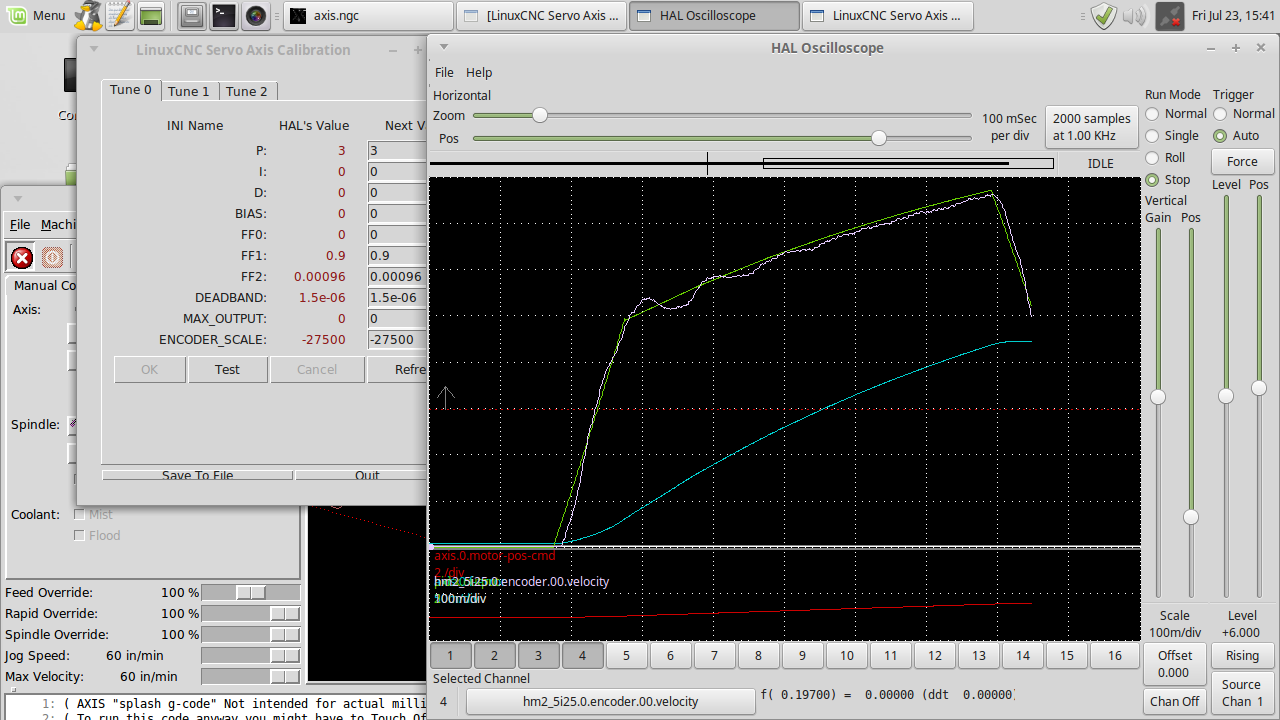Open the oscilloscope File menu
Image resolution: width=1280 pixels, height=720 pixels.
pos(444,72)
